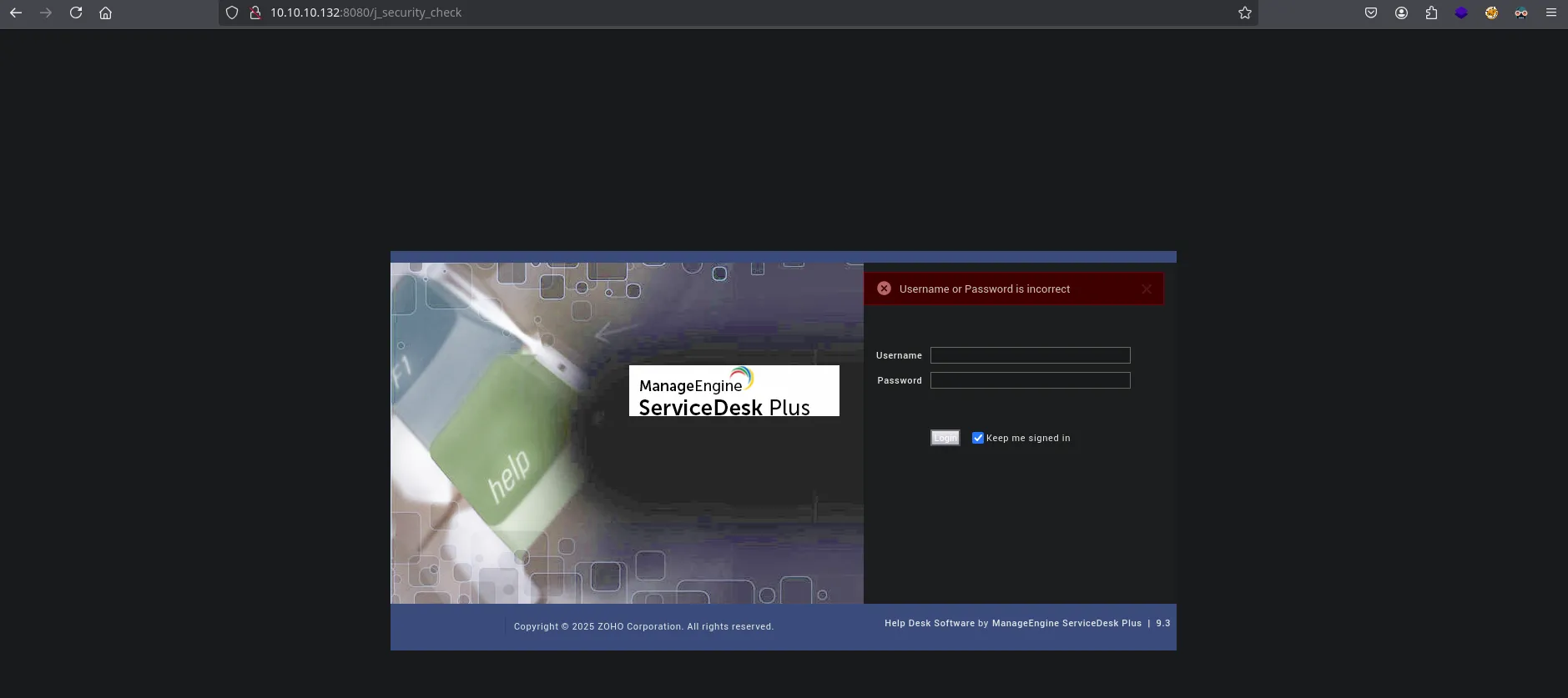Screen dimensions: 1568x698
Task: Go back to the previous page
Action: pos(16,13)
